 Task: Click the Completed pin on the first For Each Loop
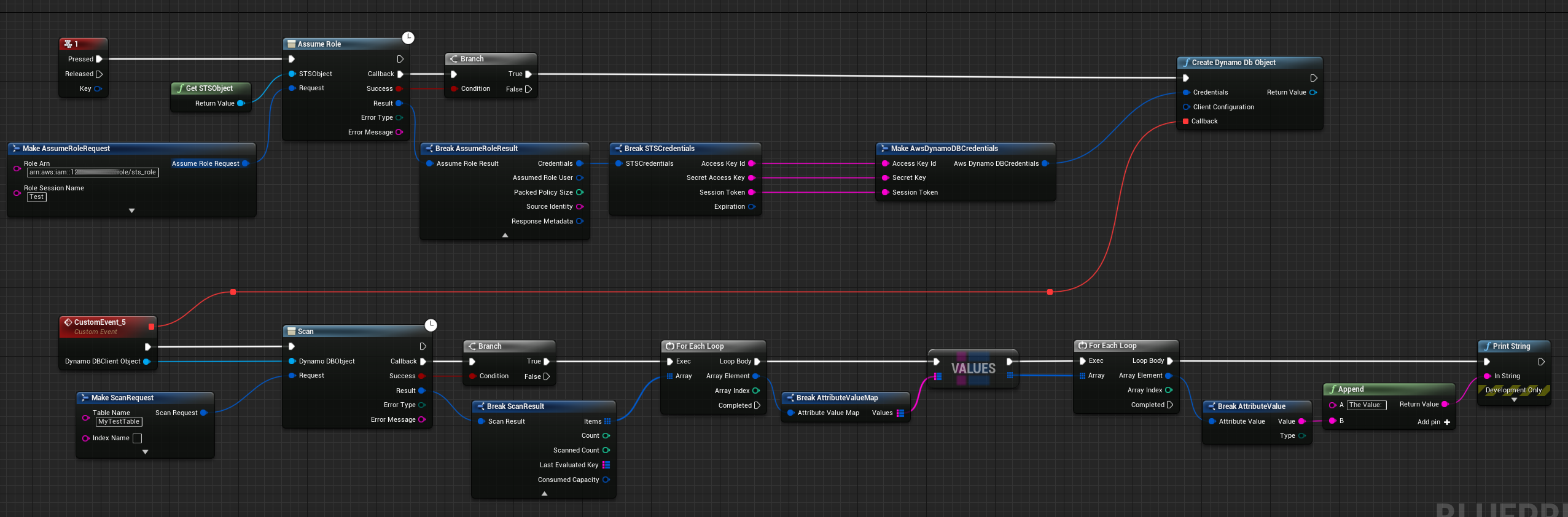click(x=757, y=405)
